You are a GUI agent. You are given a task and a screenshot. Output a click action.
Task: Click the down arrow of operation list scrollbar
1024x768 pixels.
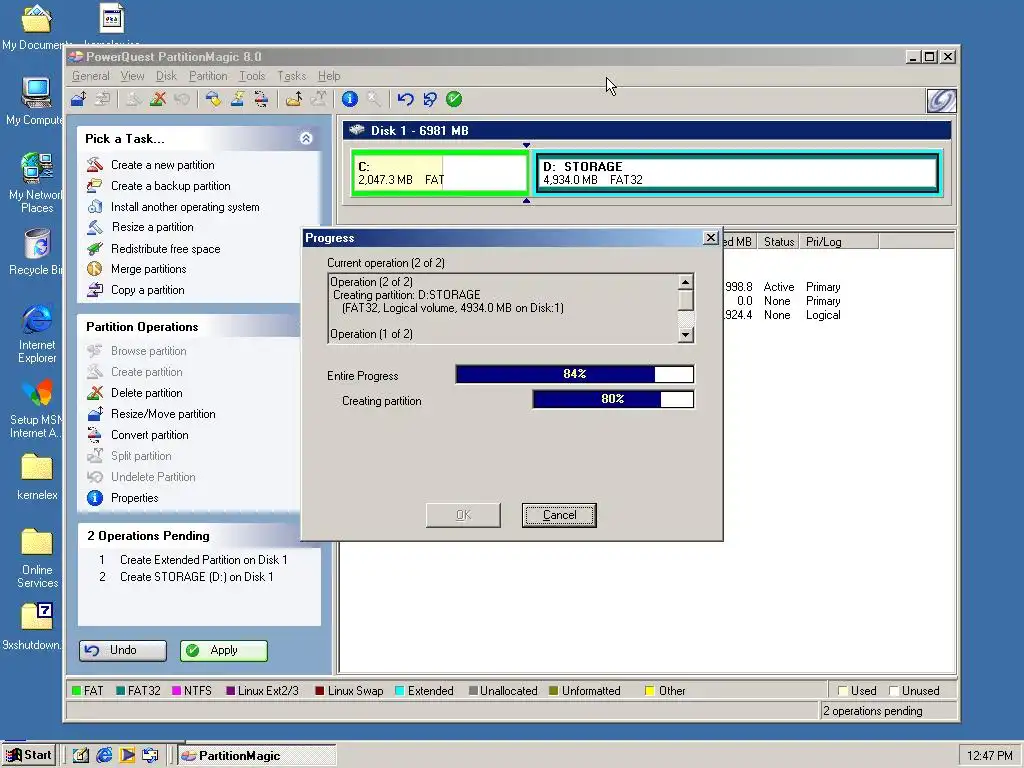tap(685, 334)
